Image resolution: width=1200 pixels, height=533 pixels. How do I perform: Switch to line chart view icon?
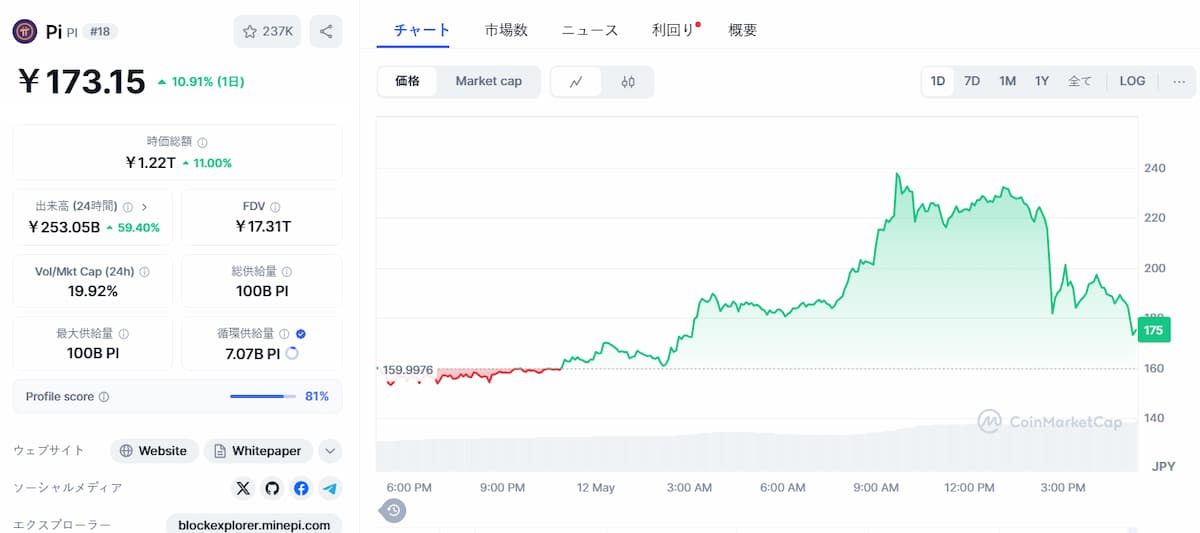point(576,82)
